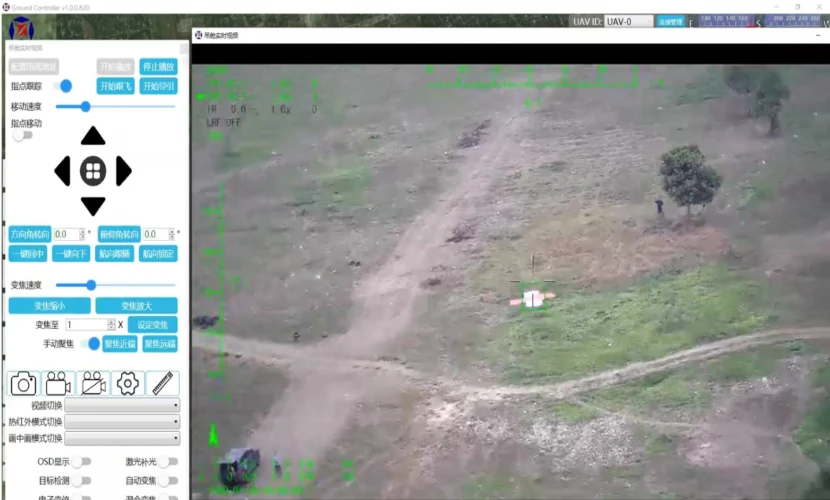Open the 热红外模式切换 dropdown
The width and height of the screenshot is (830, 500).
pos(122,422)
